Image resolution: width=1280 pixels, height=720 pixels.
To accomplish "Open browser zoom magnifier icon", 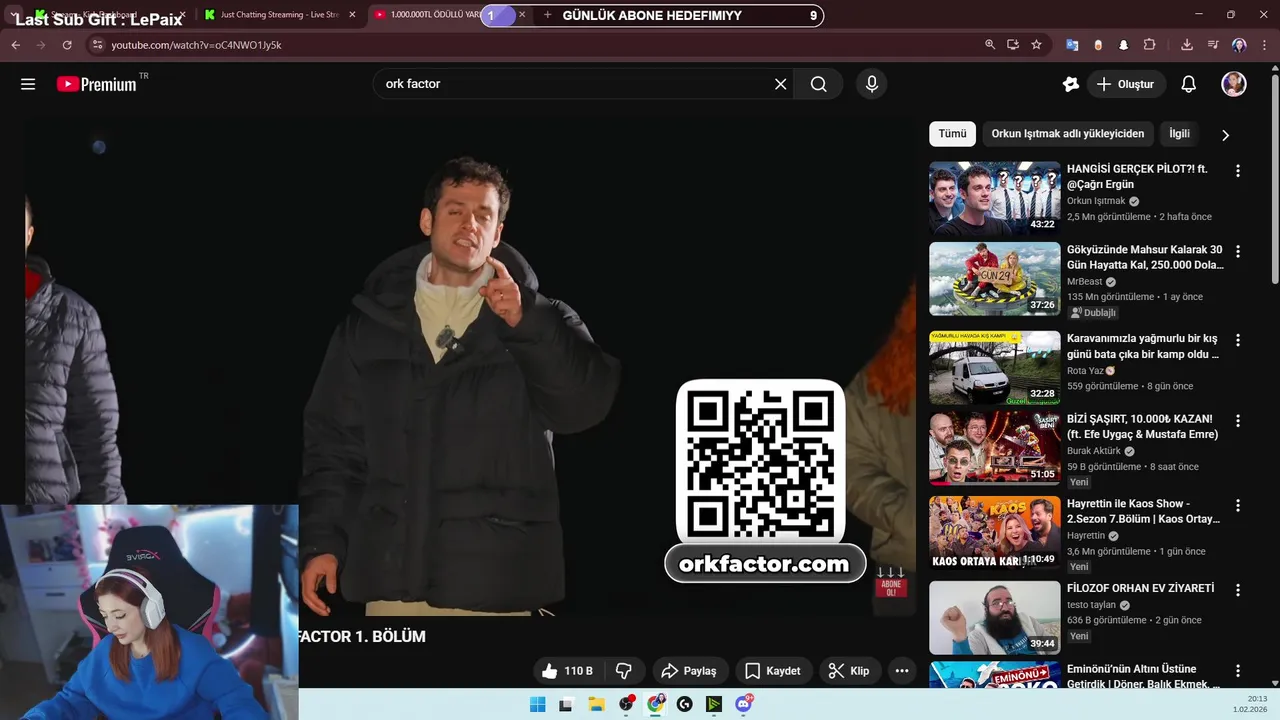I will click(x=990, y=45).
